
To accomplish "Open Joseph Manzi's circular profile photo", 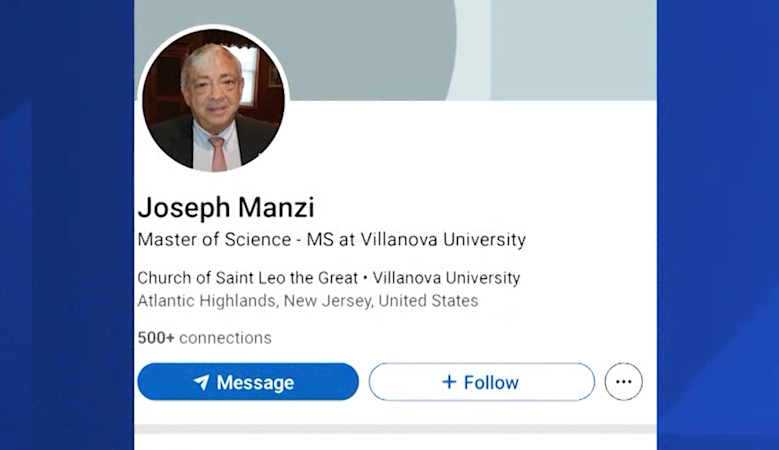I will pyautogui.click(x=214, y=100).
